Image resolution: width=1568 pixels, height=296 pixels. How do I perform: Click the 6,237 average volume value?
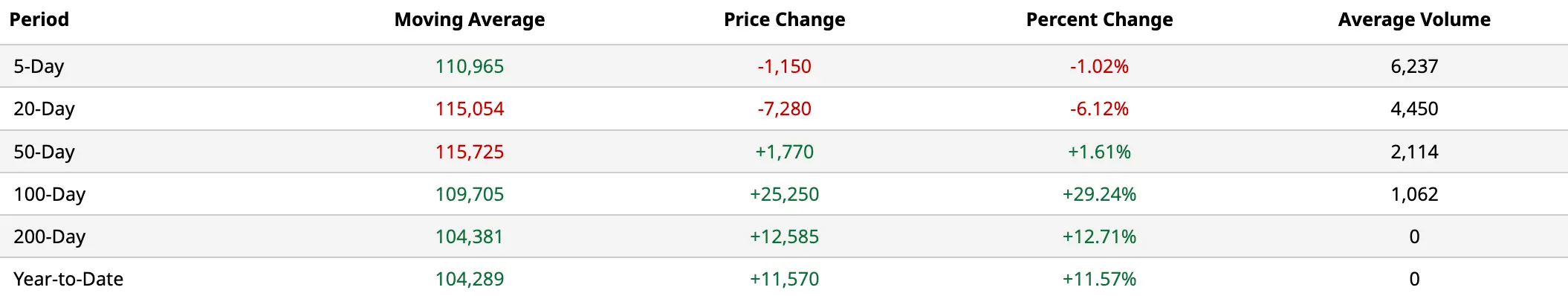[x=1414, y=66]
